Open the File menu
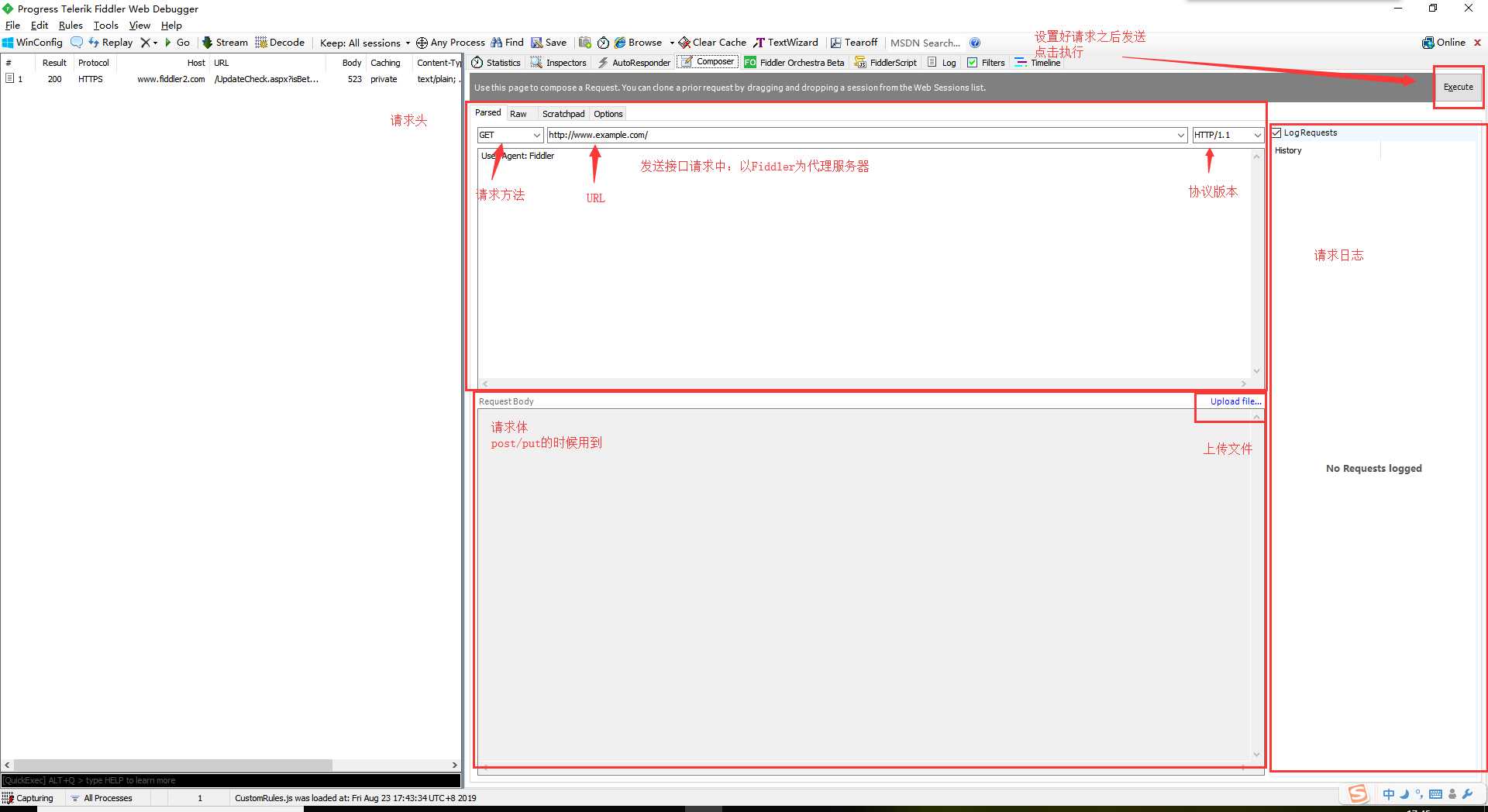This screenshot has height=812, width=1488. click(x=12, y=25)
